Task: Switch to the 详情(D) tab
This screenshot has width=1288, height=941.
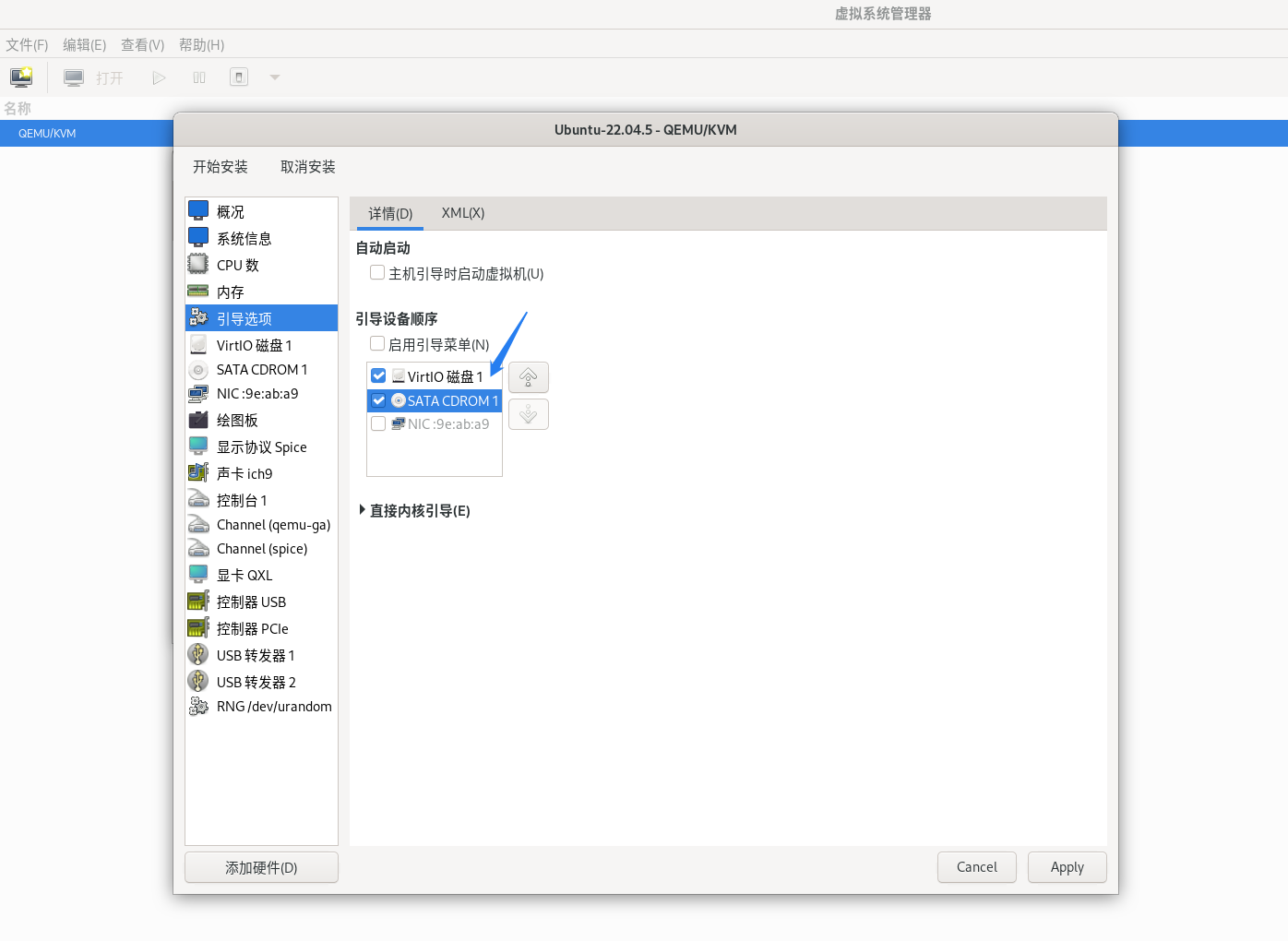Action: tap(390, 213)
